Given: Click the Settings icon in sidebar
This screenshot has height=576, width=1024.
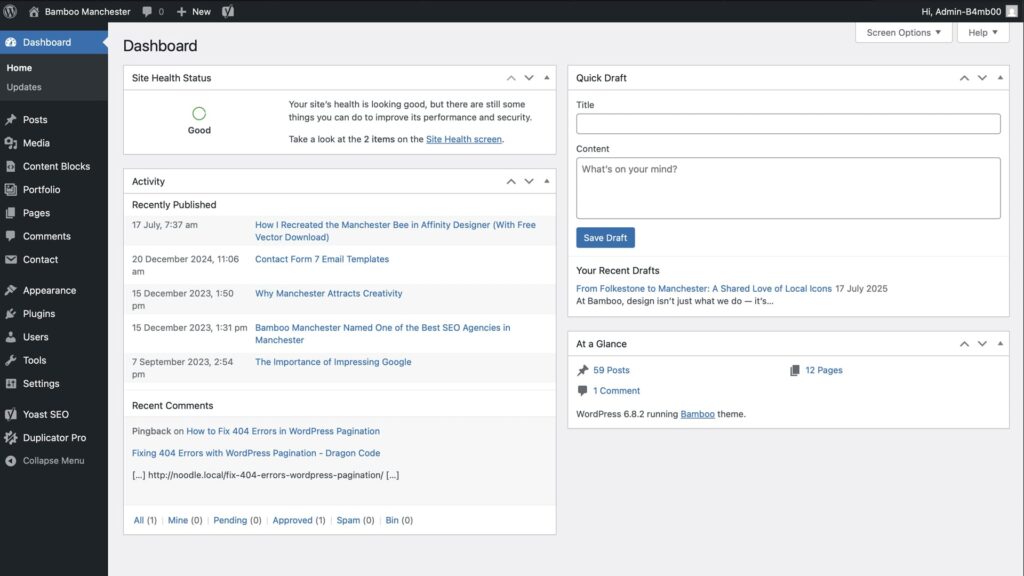Looking at the screenshot, I should (10, 383).
